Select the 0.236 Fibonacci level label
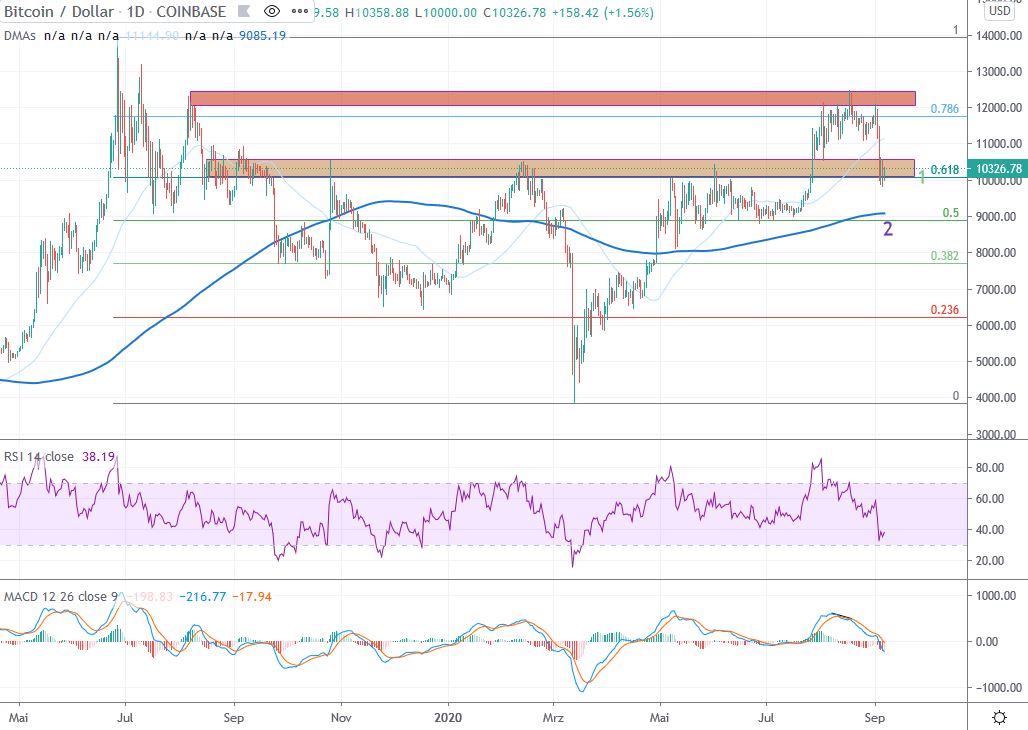1028x730 pixels. click(945, 310)
